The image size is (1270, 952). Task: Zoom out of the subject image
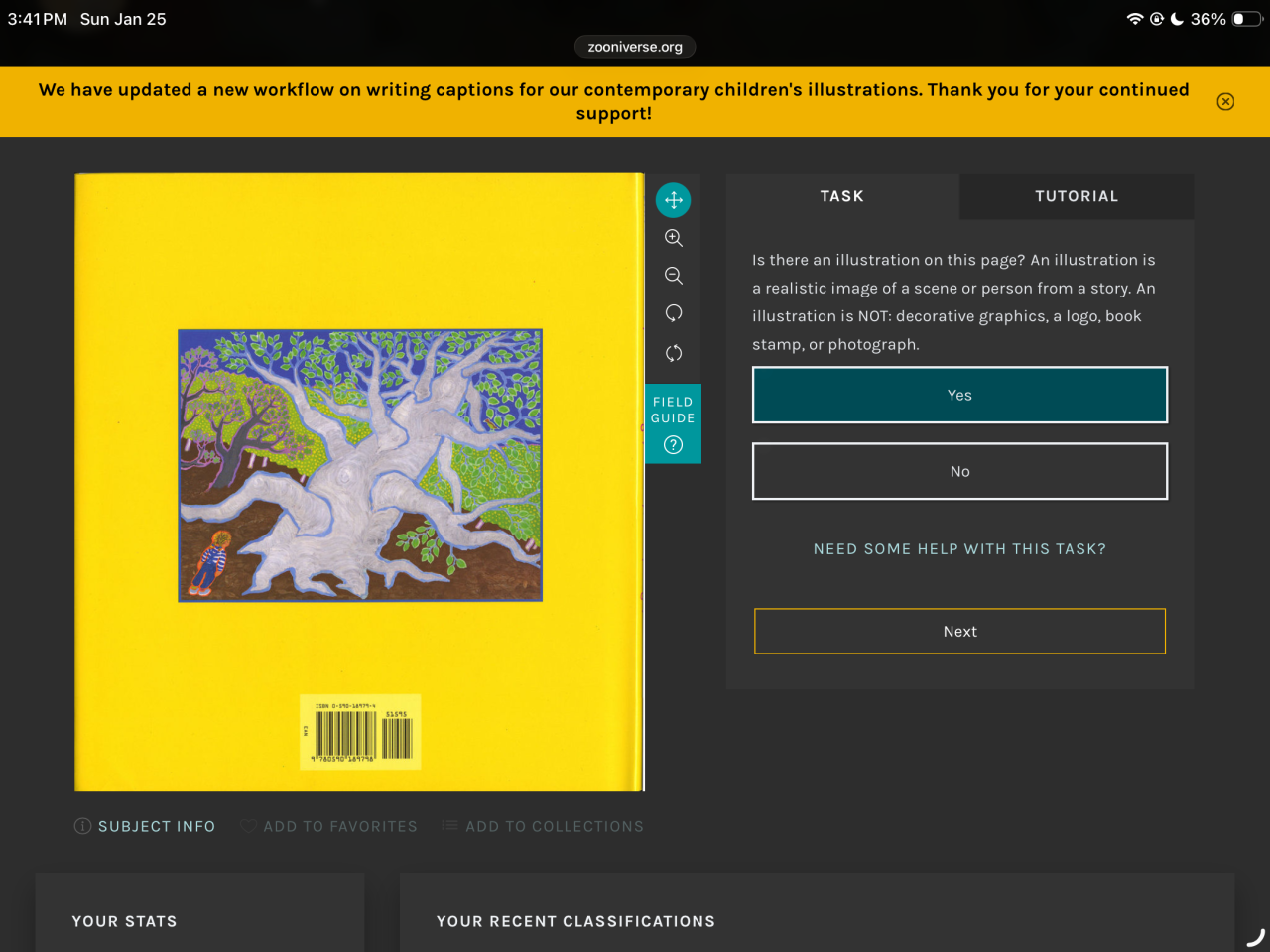[673, 276]
